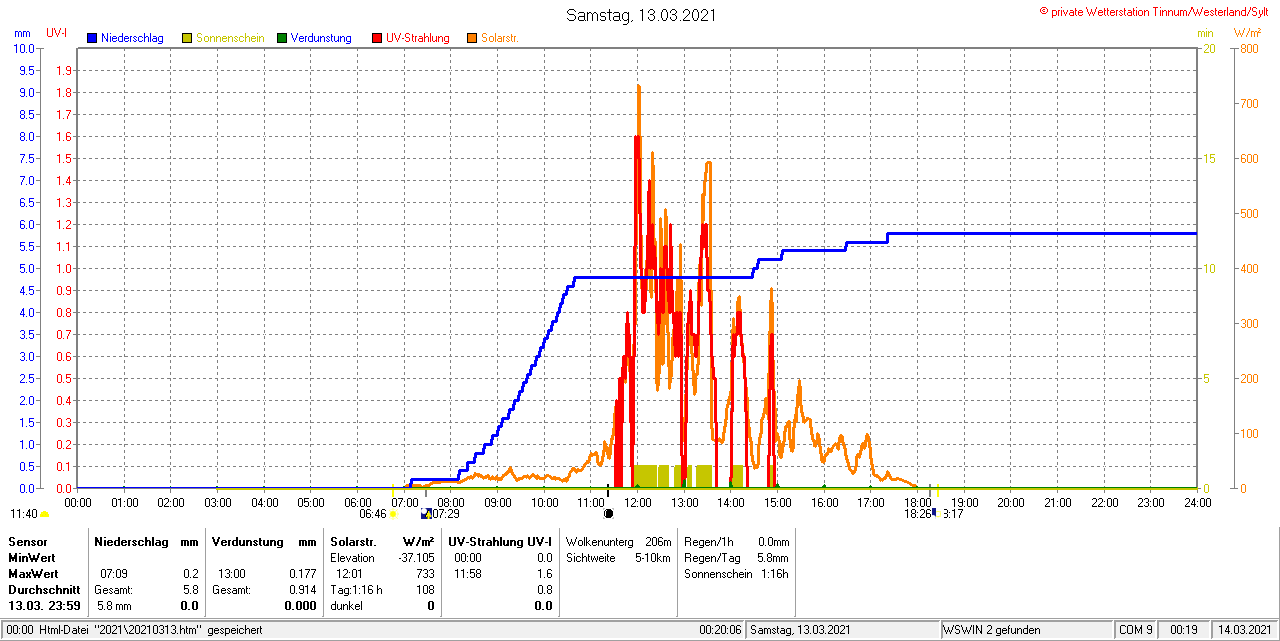Click the red UV-Strahlung legend swatch
1280x641 pixels.
[377, 38]
